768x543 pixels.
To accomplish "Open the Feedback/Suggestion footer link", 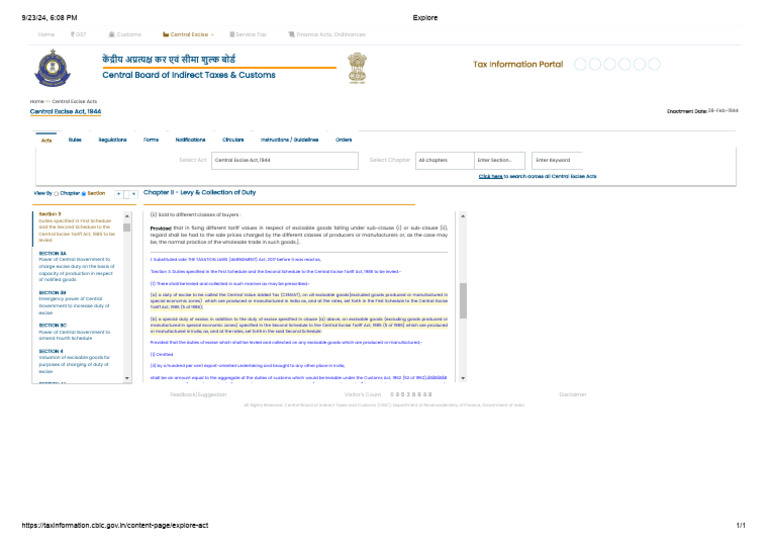I will pos(198,395).
